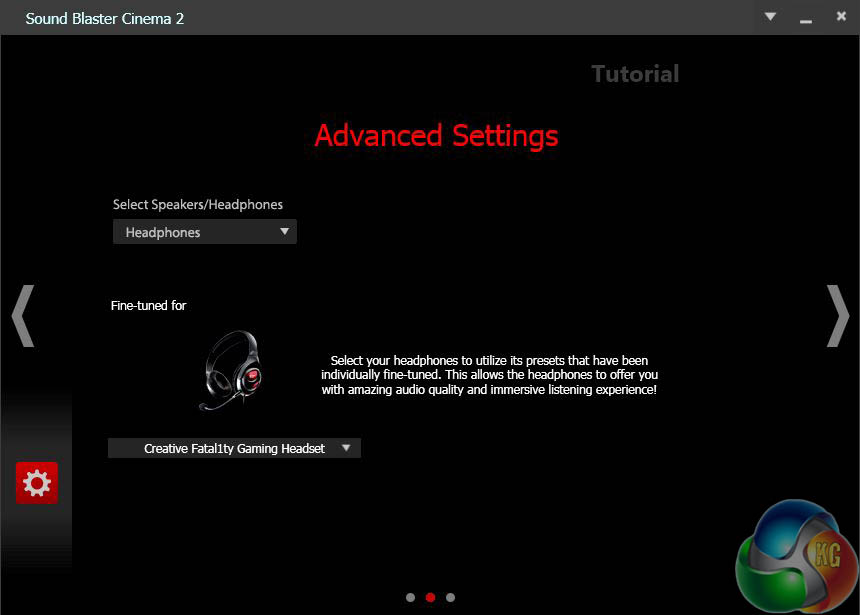Click the 'Select Speakers/Headphones' label
Screen dimensions: 860x615
coord(197,205)
